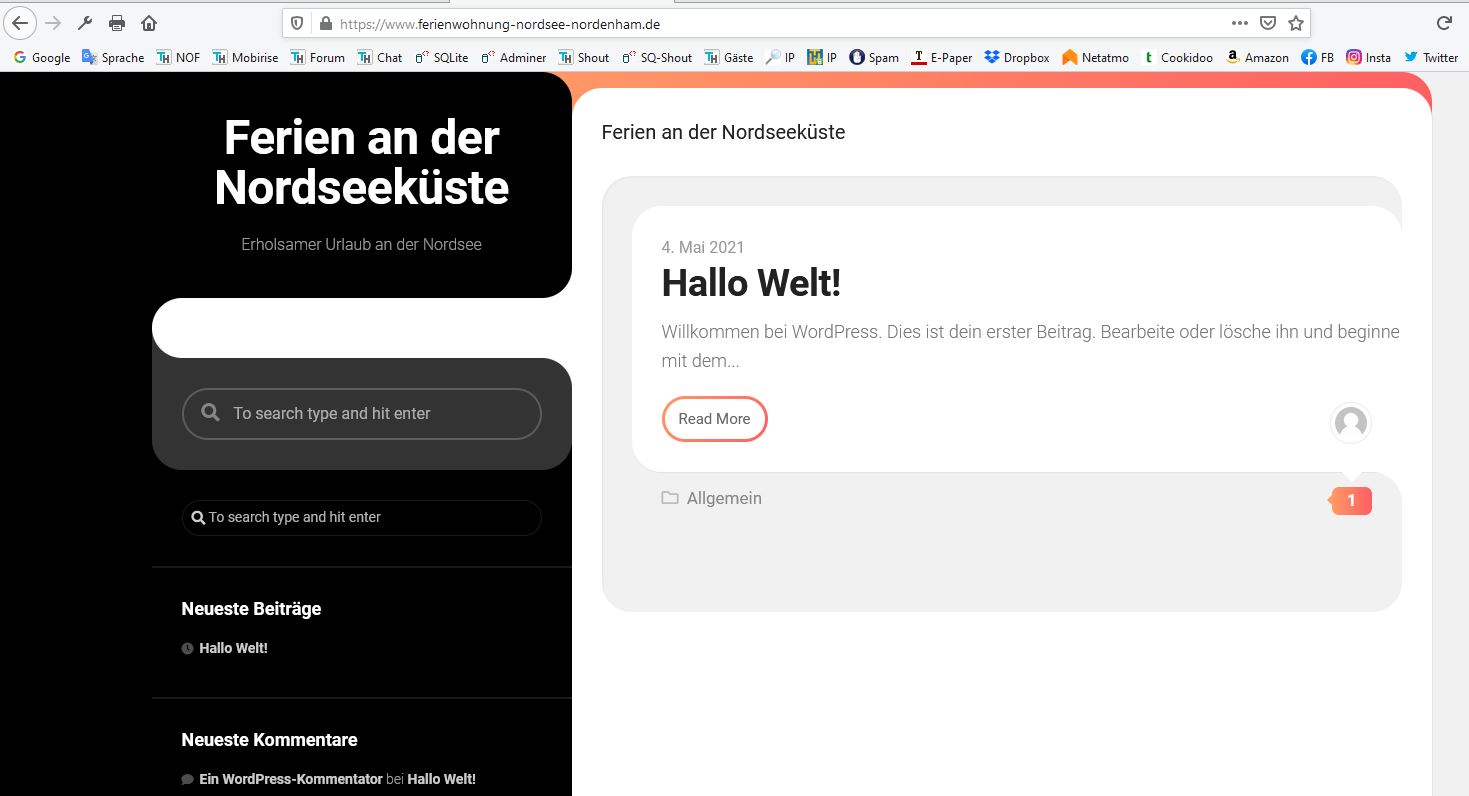Open the Dropbox bookmark
Viewport: 1469px width, 796px height.
[x=1016, y=57]
